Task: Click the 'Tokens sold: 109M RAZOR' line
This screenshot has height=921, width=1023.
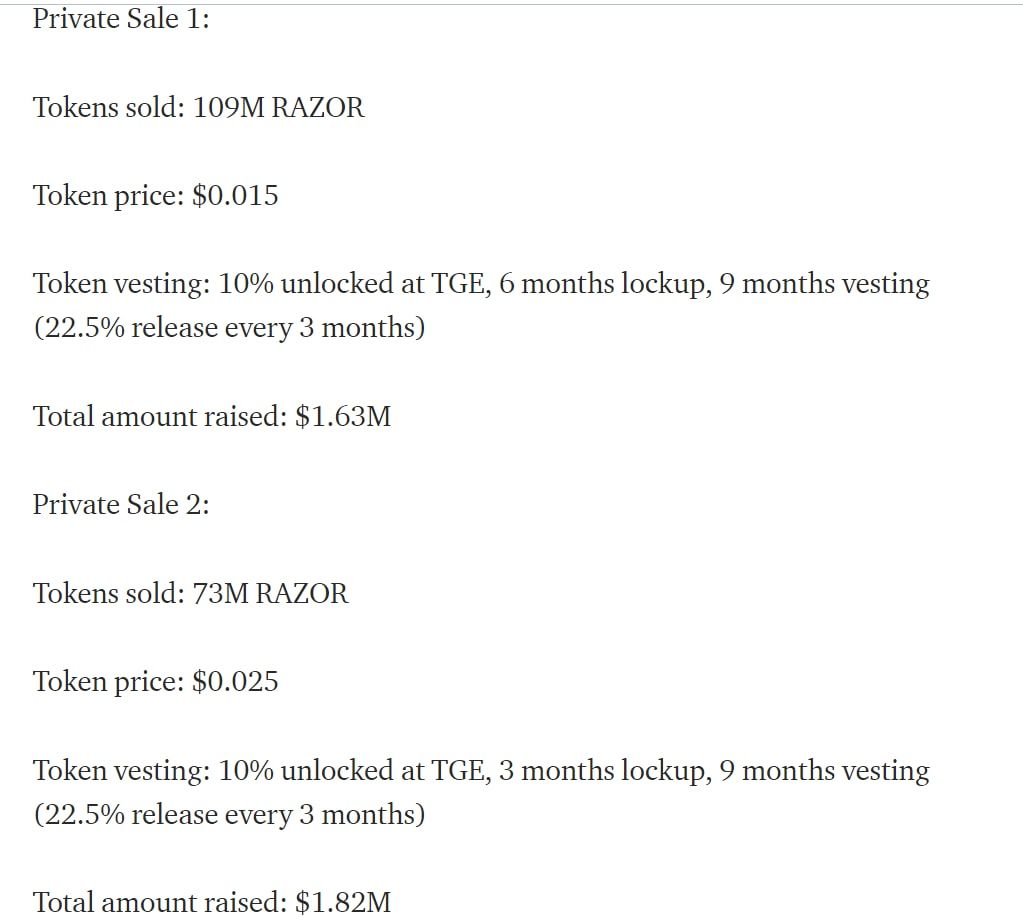Action: point(198,107)
